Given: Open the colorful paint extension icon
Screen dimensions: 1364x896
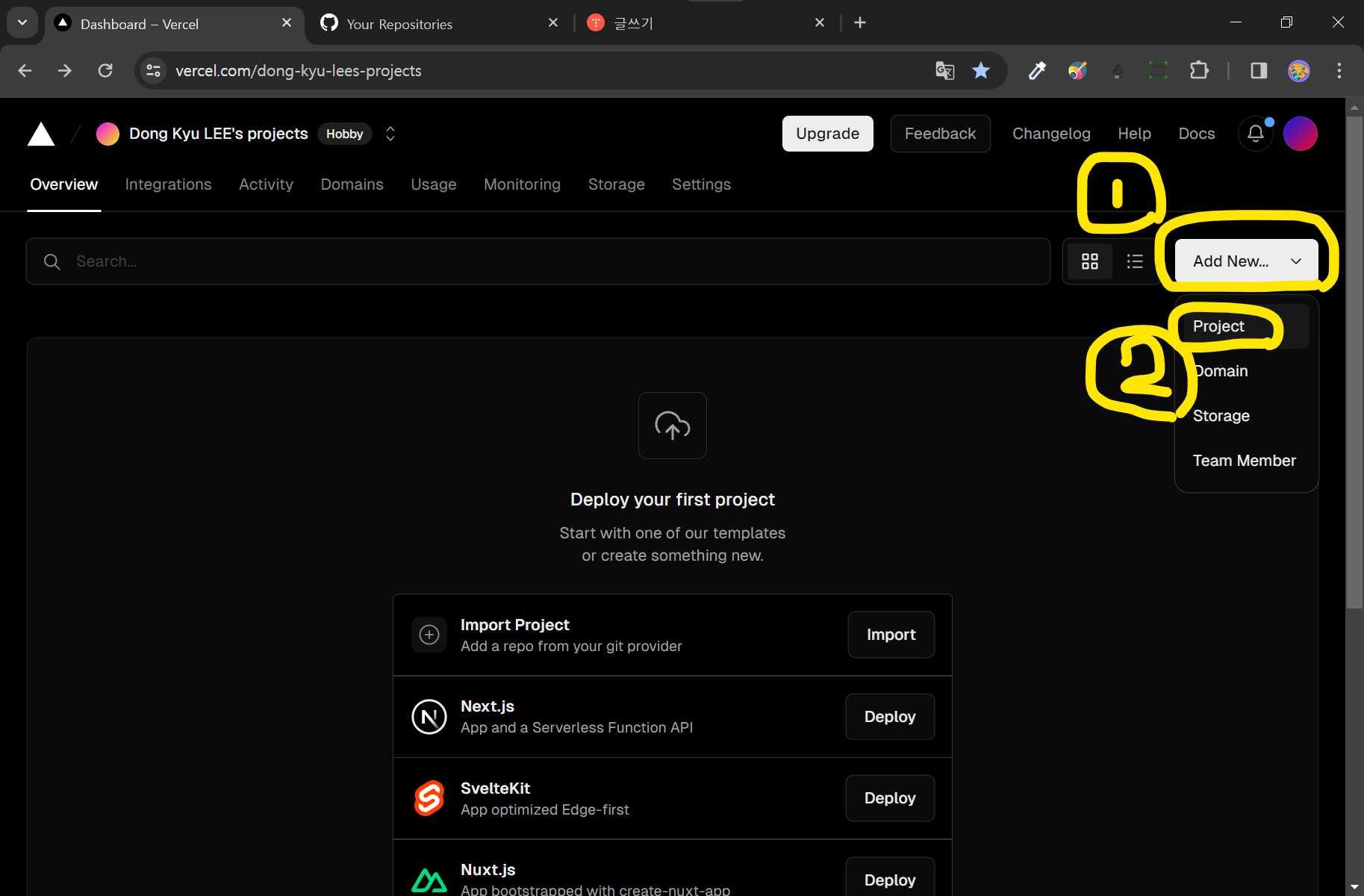Looking at the screenshot, I should [1077, 70].
